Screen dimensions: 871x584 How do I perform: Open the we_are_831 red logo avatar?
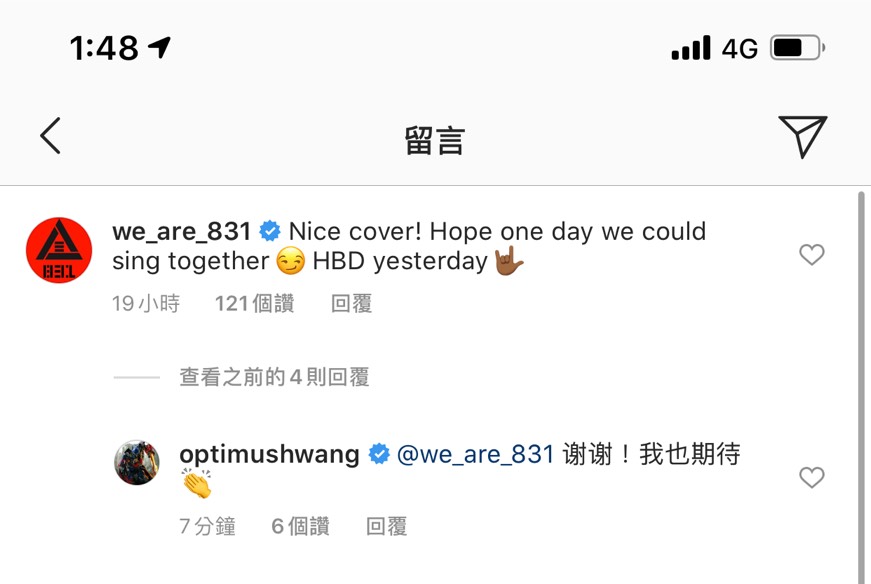pos(59,250)
